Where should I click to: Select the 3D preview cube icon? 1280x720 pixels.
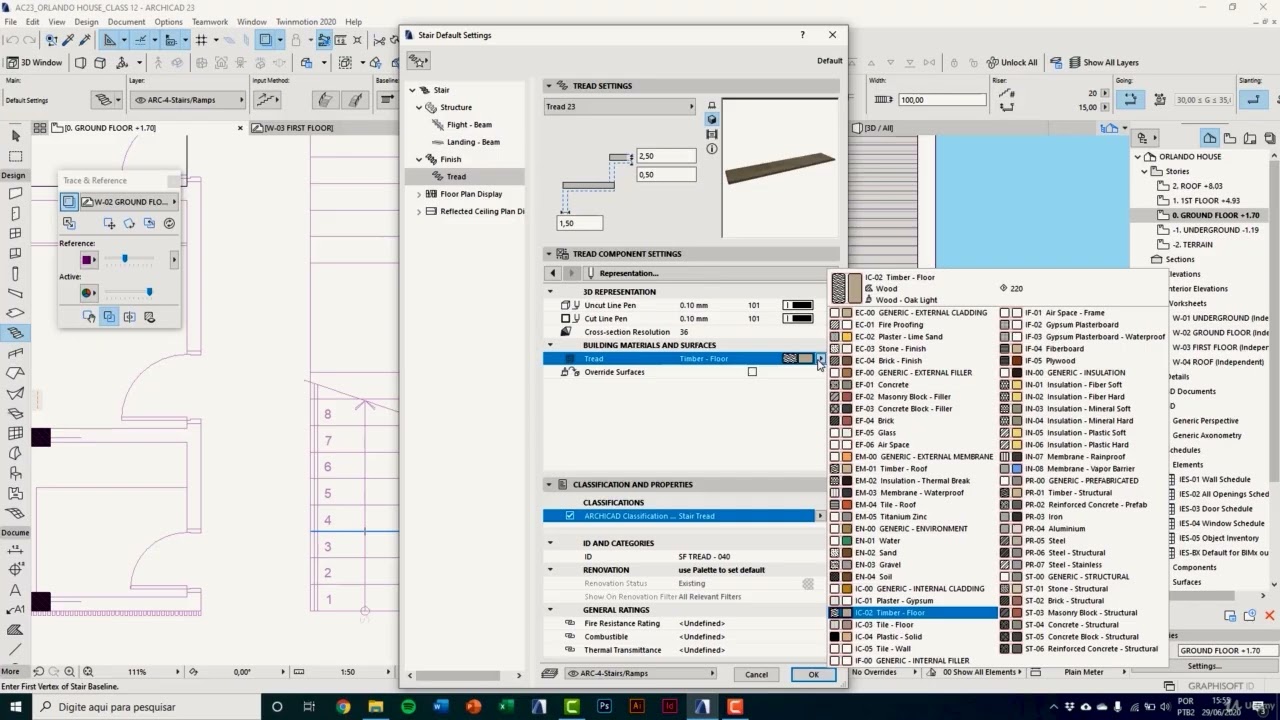711,119
